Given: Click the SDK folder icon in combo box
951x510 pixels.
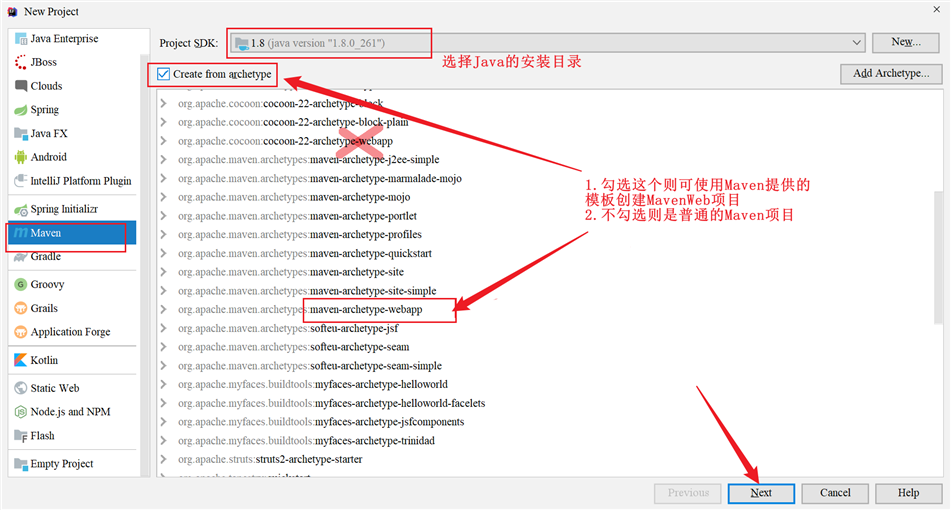Looking at the screenshot, I should coord(242,43).
